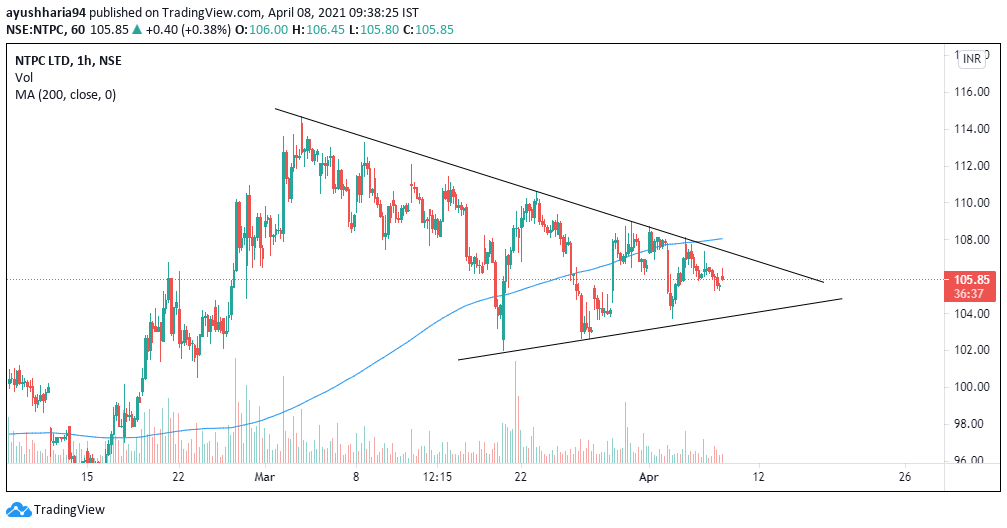Click the TradingView.com text in the header
This screenshot has width=1007, height=528.
tap(212, 13)
